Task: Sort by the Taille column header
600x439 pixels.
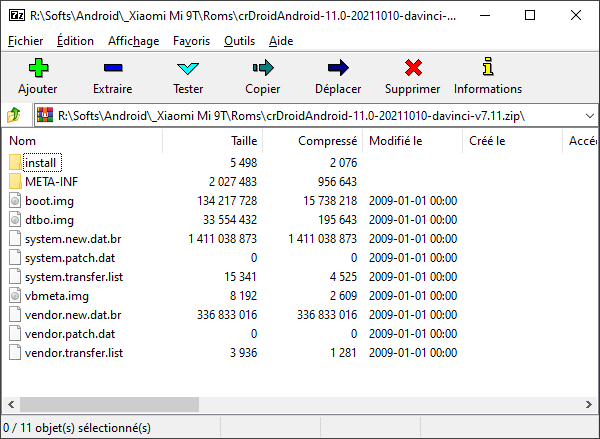Action: click(213, 141)
